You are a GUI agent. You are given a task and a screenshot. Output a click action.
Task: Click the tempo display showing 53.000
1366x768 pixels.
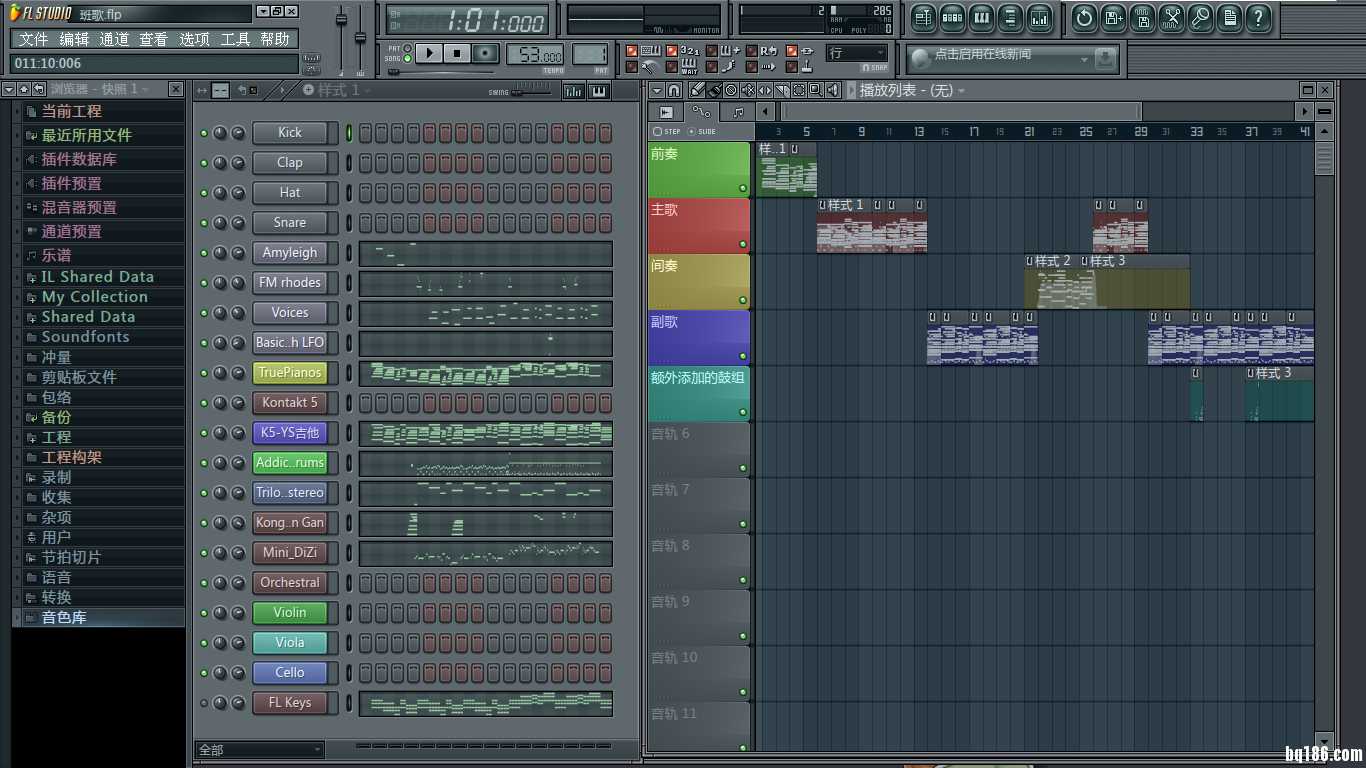point(536,55)
